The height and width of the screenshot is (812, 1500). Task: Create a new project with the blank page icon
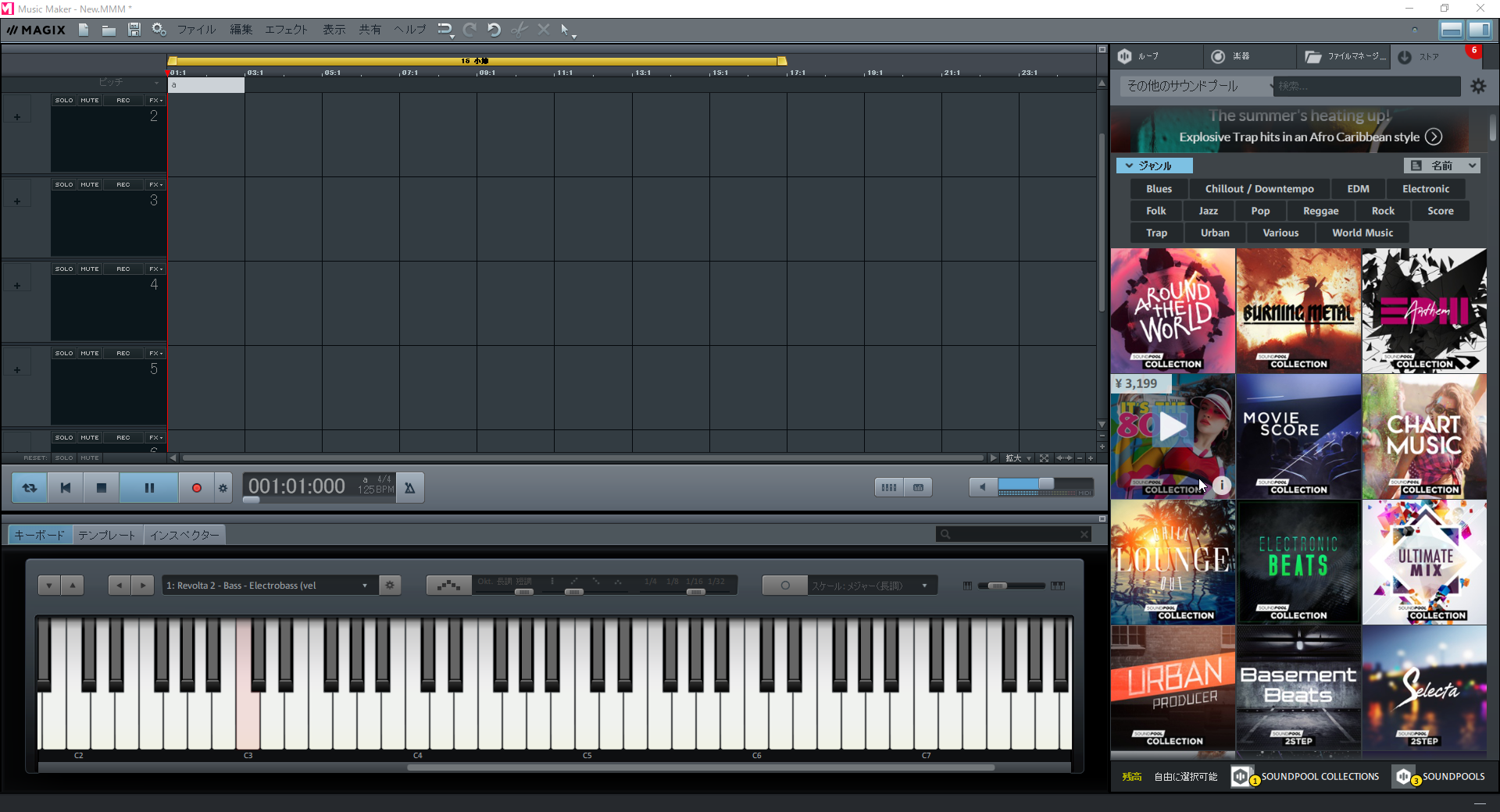pos(84,30)
